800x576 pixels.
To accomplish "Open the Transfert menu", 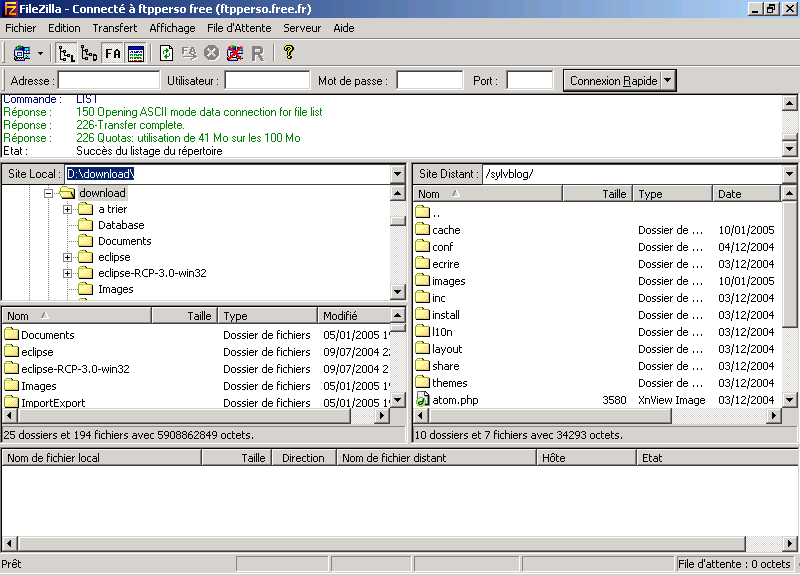I will [115, 28].
